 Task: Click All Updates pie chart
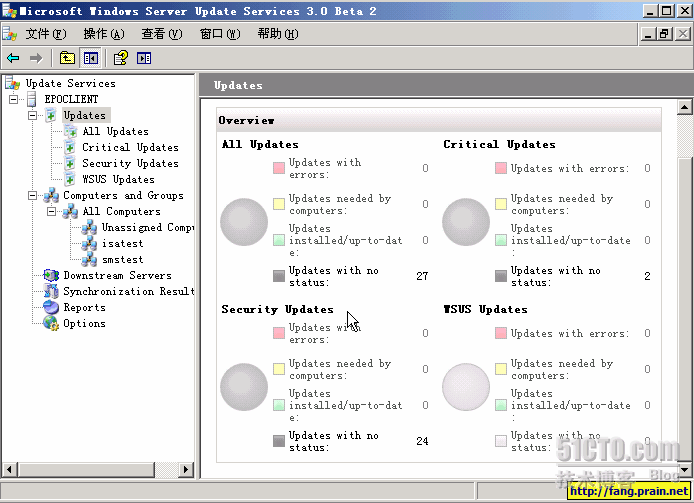click(x=244, y=222)
